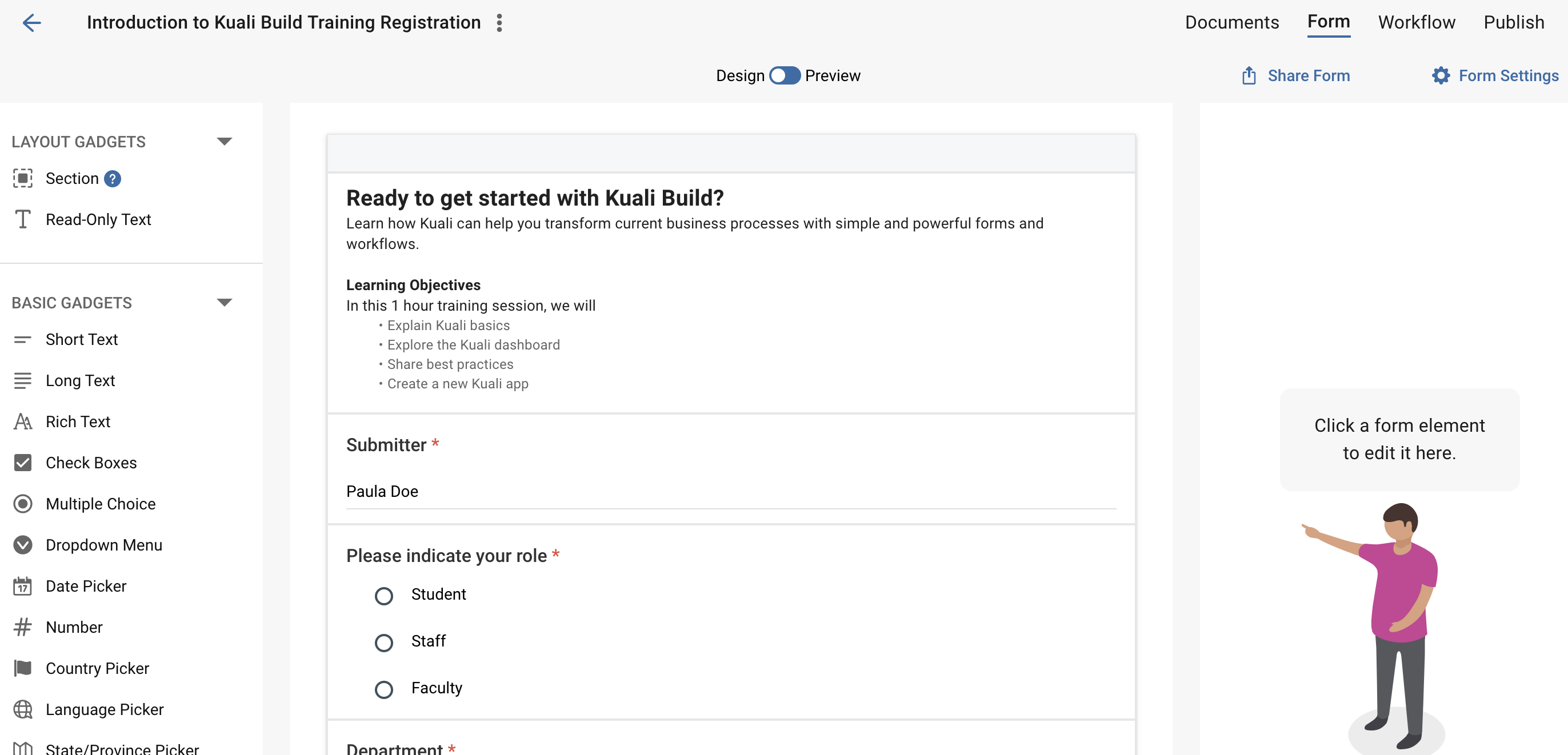Click the Share Form upload icon
The width and height of the screenshot is (1568, 755).
pyautogui.click(x=1249, y=75)
